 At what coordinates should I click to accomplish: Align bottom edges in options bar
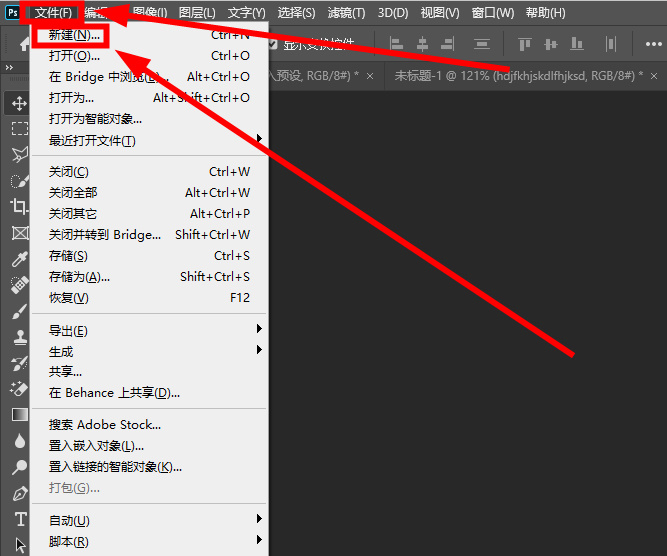pos(576,44)
